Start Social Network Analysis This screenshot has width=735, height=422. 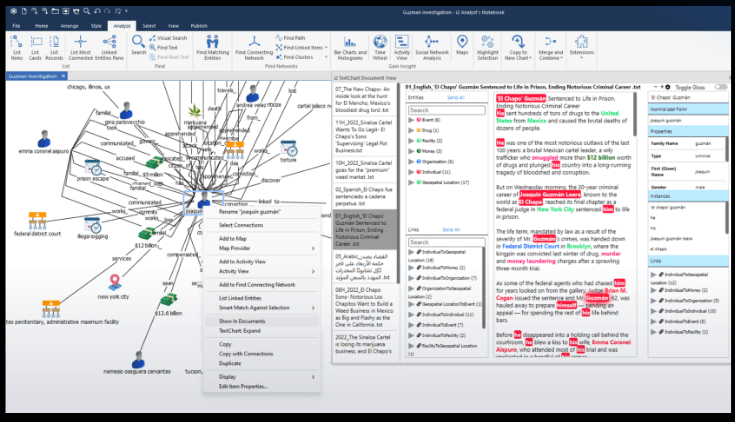tap(432, 47)
